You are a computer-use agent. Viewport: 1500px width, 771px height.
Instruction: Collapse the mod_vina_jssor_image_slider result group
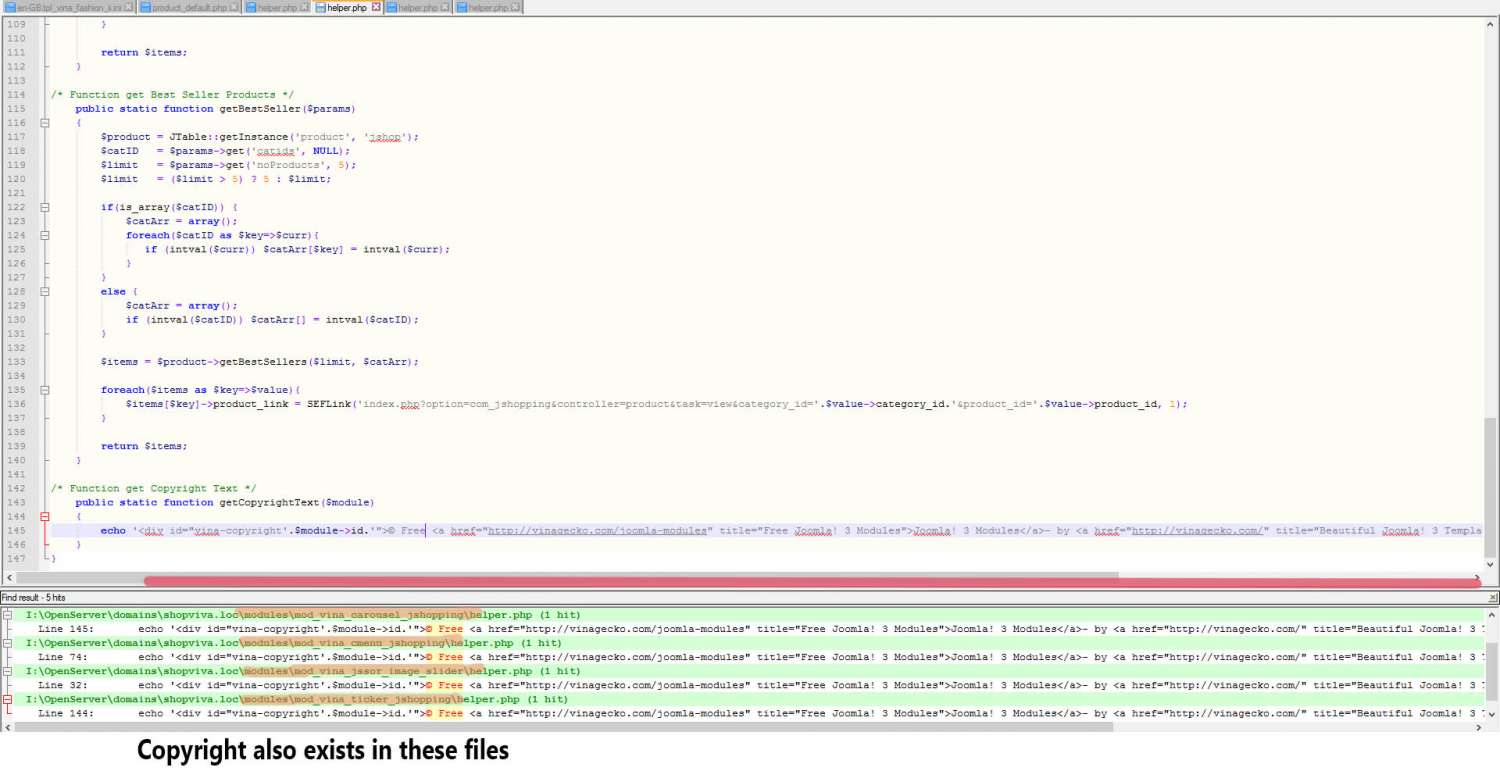coord(8,671)
